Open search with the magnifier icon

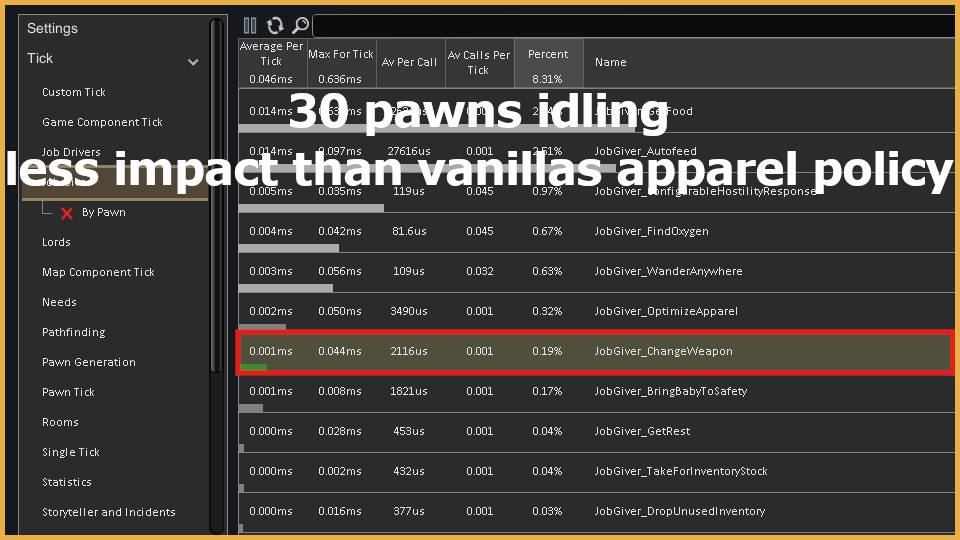click(x=300, y=26)
